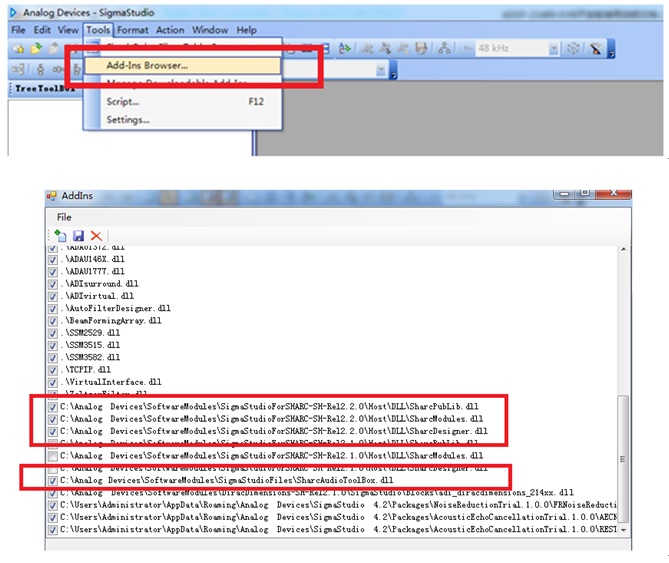Click the add new add-in icon in AddIns
This screenshot has width=669, height=563.
pos(60,235)
